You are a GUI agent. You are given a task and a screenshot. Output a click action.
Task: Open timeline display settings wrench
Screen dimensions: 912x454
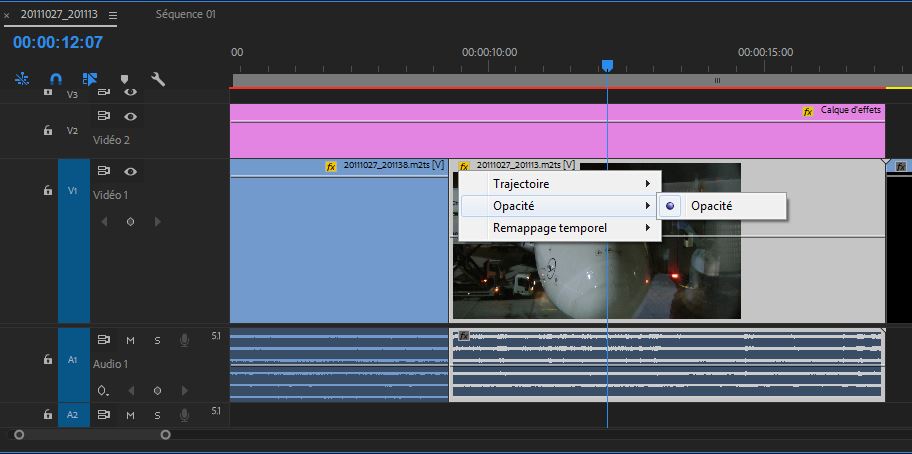[158, 79]
